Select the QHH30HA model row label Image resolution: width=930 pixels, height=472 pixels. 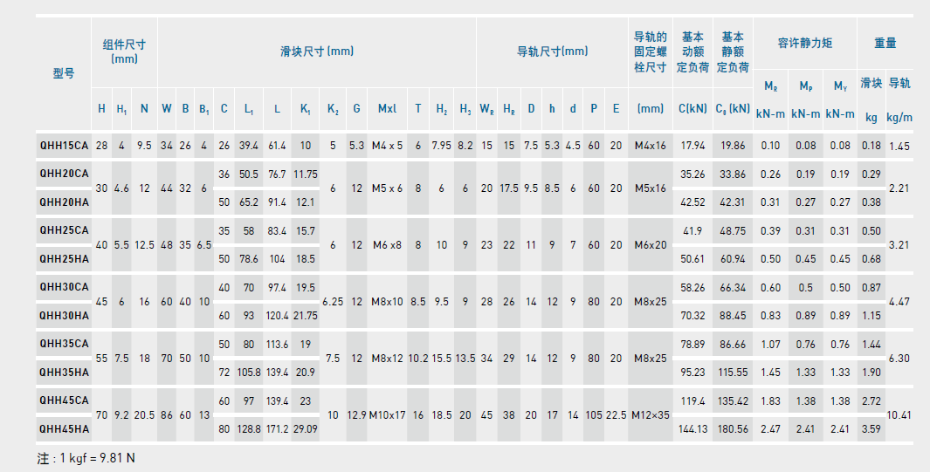point(63,315)
